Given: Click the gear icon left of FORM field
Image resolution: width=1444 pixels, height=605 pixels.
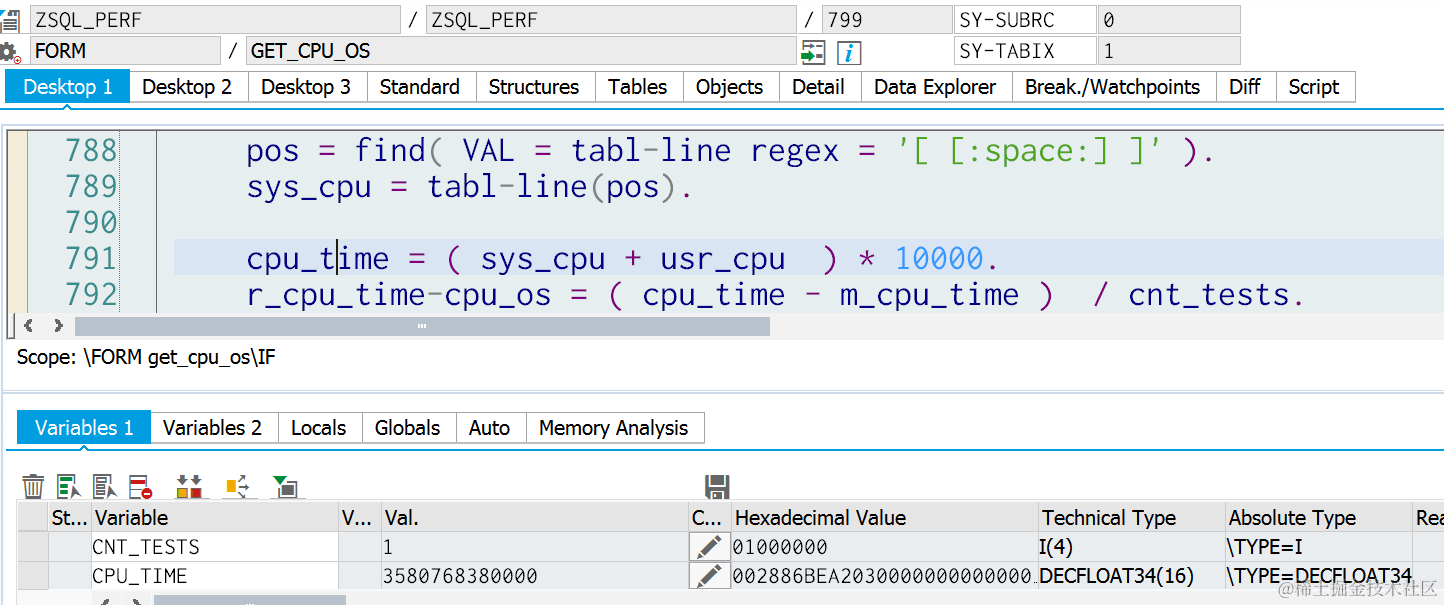Looking at the screenshot, I should pos(10,52).
